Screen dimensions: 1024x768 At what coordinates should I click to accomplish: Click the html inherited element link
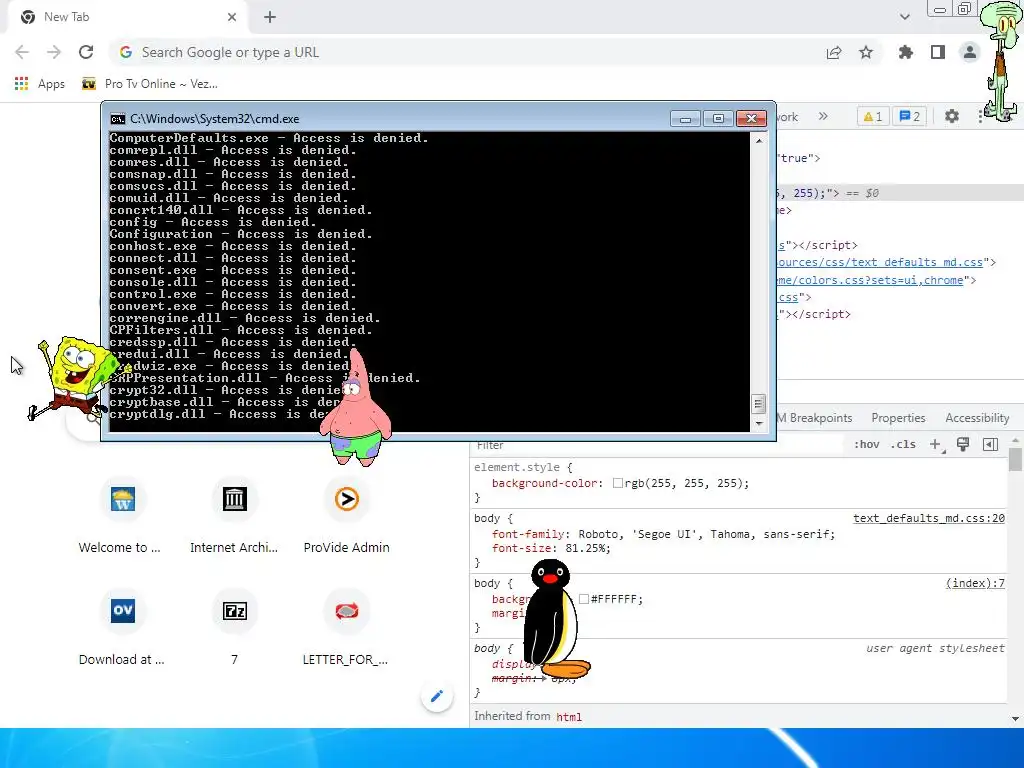pyautogui.click(x=569, y=717)
